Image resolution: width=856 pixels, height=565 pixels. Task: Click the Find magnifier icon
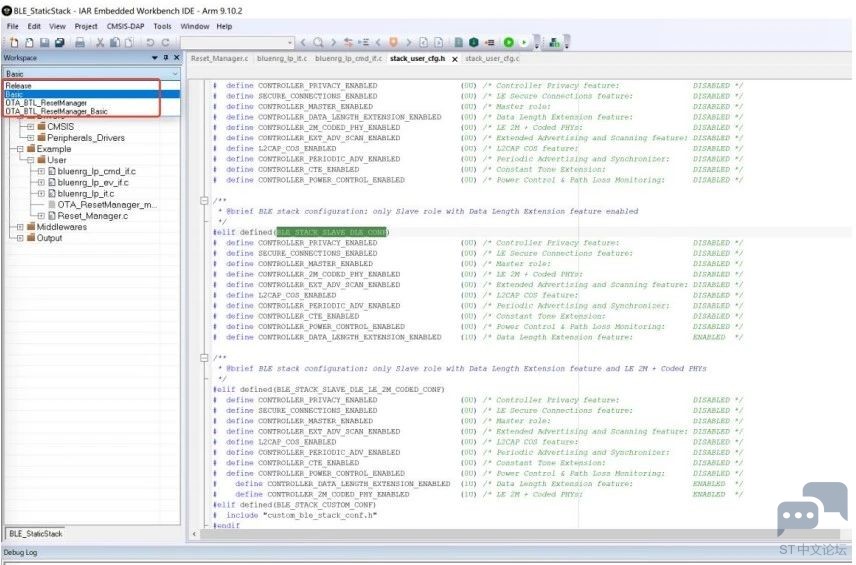pyautogui.click(x=318, y=43)
